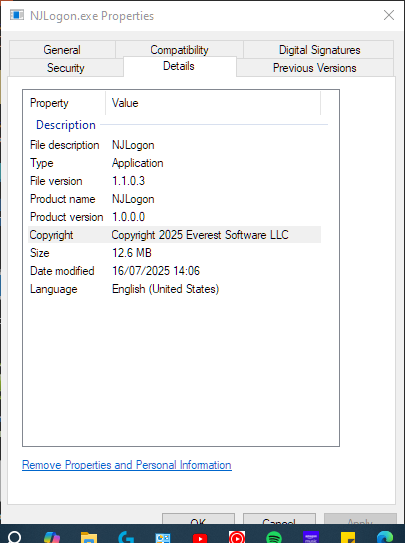Open File Explorer from the taskbar
Viewport: 405px width, 543px height.
click(x=89, y=537)
